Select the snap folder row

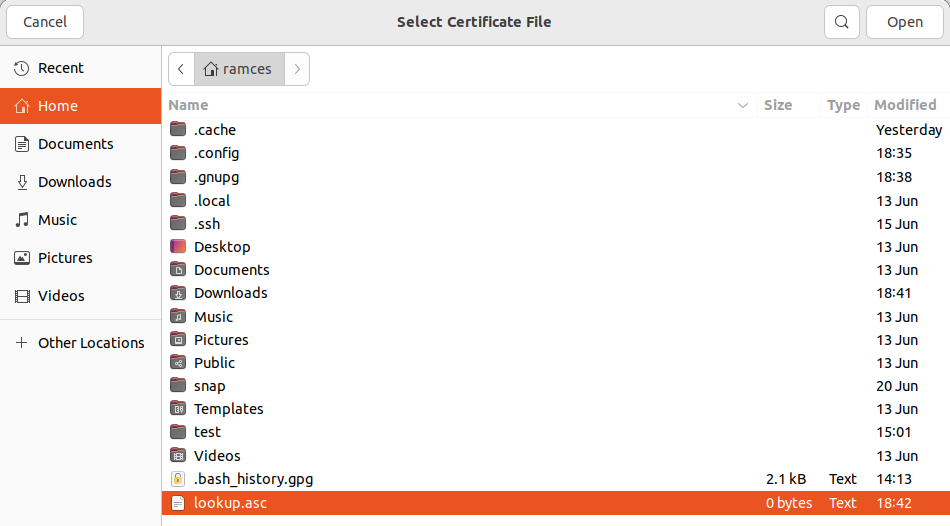tap(556, 386)
